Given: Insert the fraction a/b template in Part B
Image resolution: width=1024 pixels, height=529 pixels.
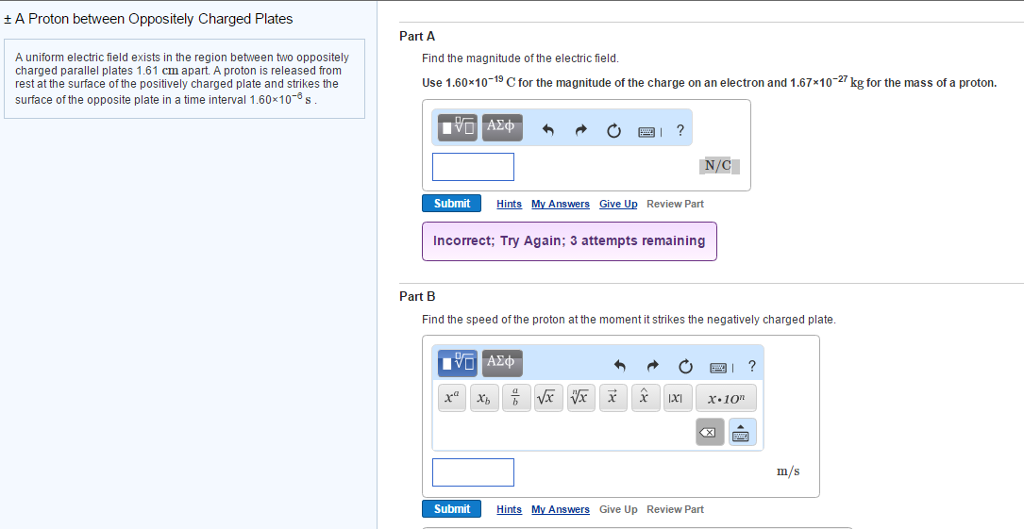Looking at the screenshot, I should coord(515,398).
